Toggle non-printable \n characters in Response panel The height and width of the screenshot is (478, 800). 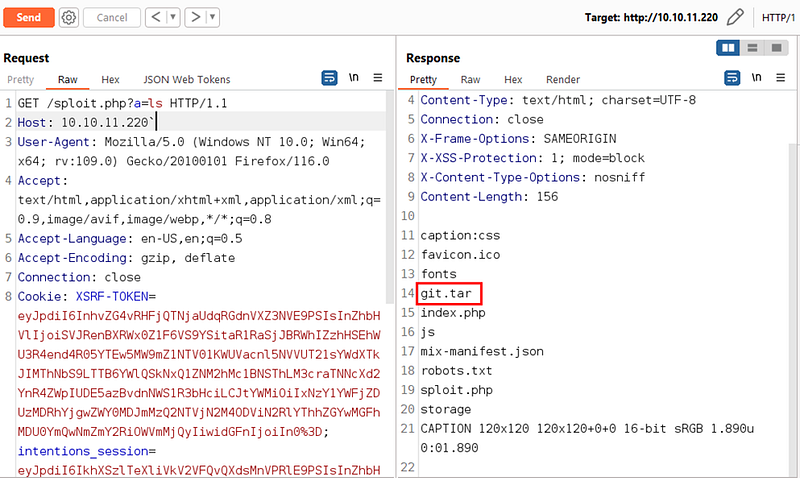coord(757,78)
